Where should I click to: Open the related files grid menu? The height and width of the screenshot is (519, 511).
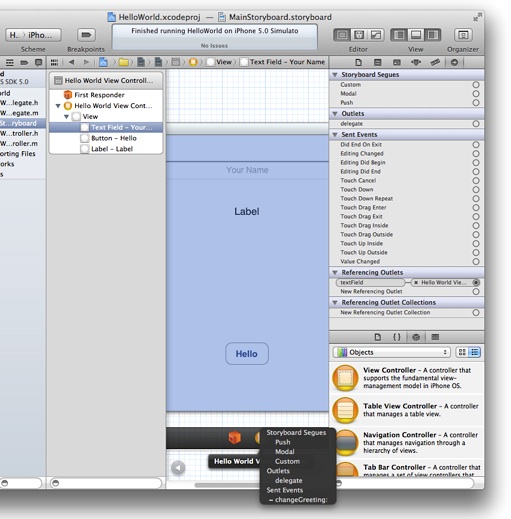(54, 62)
